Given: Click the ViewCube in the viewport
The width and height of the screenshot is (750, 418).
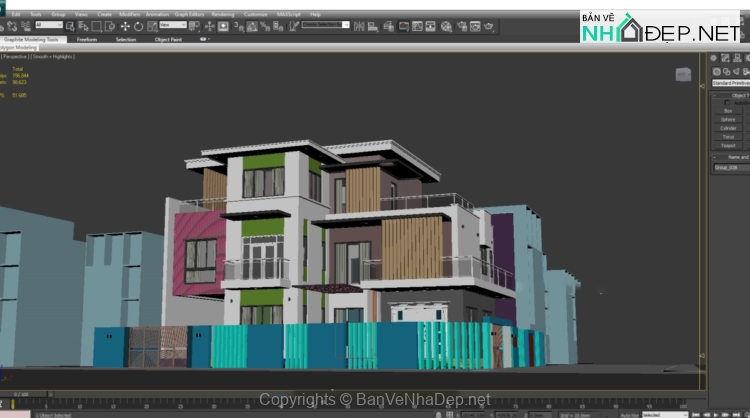Looking at the screenshot, I should (683, 74).
